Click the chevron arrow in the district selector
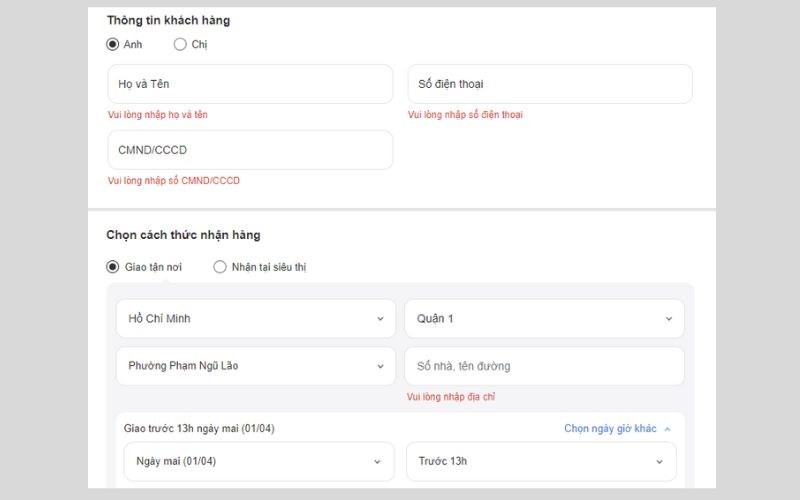800x500 pixels. click(669, 319)
